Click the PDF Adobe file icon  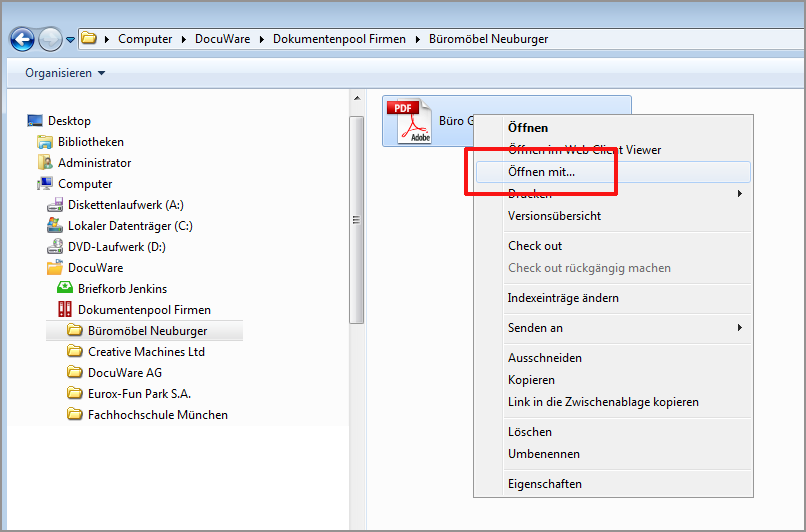pos(408,122)
